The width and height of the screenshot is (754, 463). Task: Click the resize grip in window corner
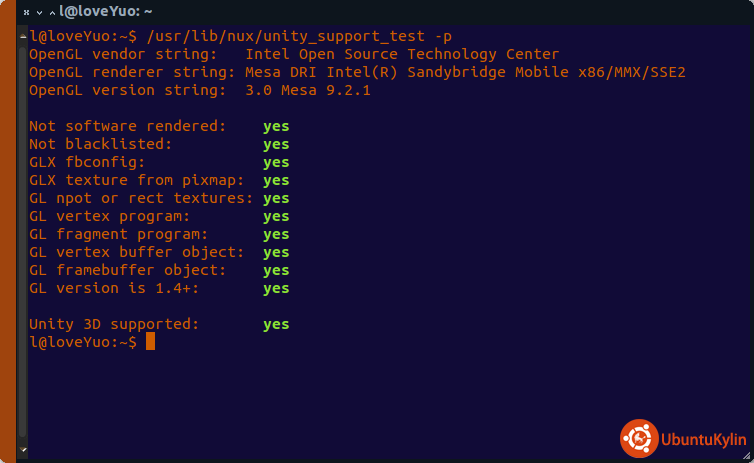point(746,455)
